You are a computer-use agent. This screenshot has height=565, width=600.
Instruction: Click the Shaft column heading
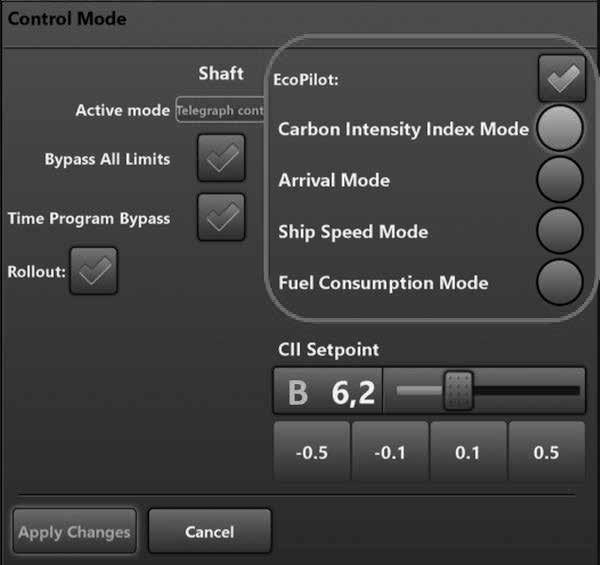point(221,73)
